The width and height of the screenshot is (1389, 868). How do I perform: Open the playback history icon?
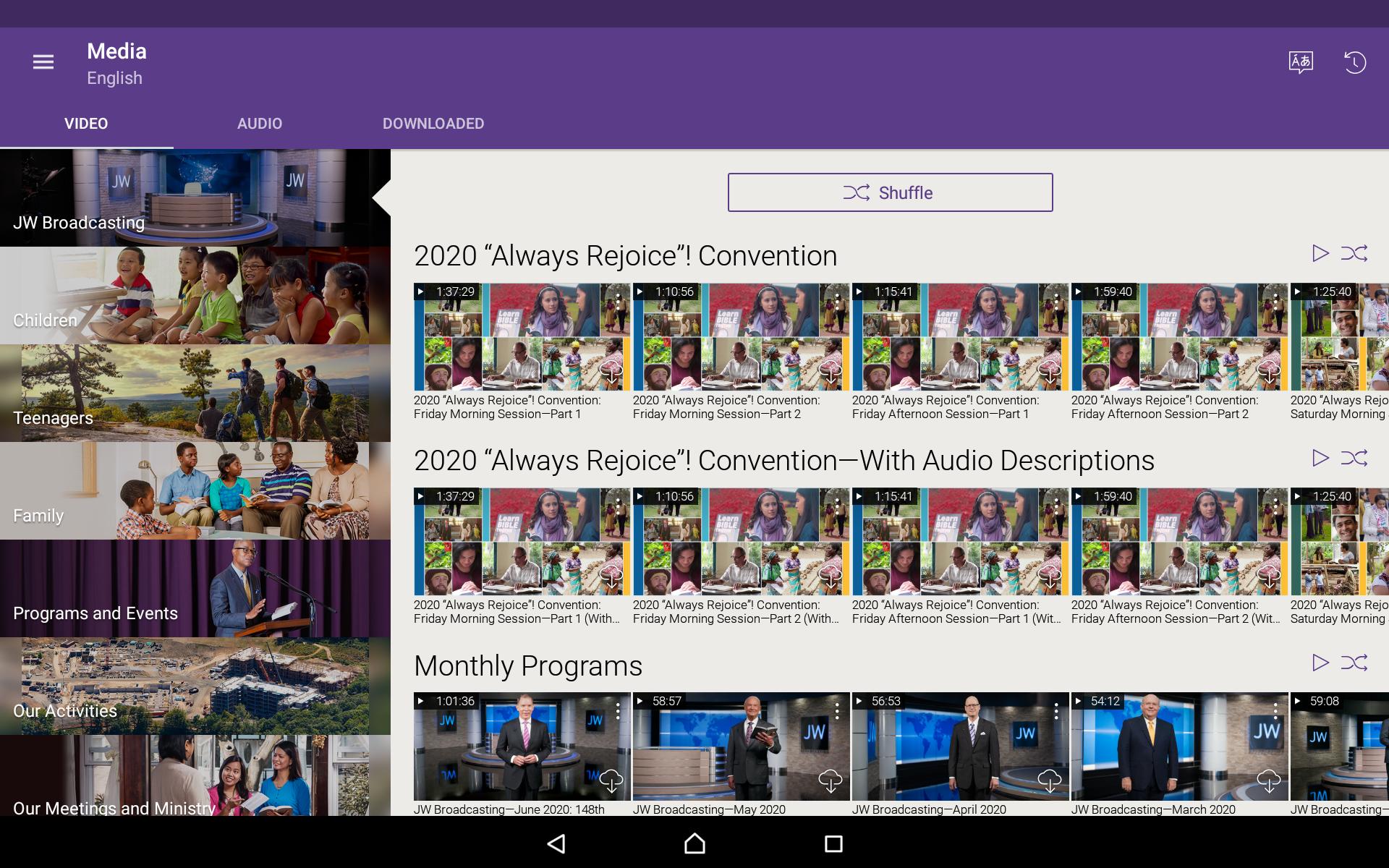[1355, 62]
